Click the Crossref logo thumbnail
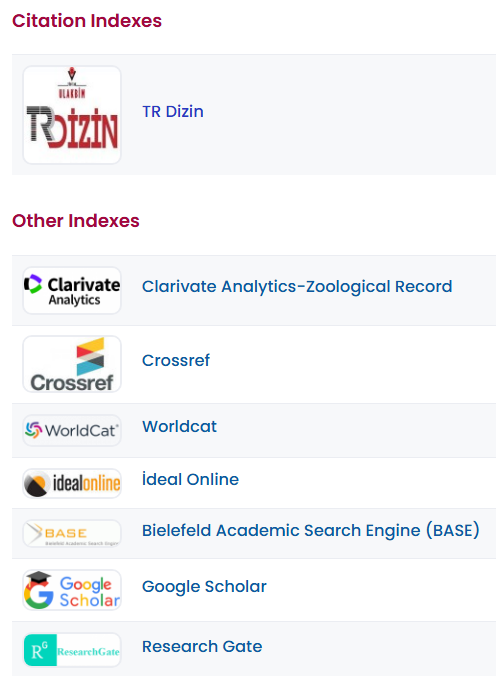 [x=72, y=364]
